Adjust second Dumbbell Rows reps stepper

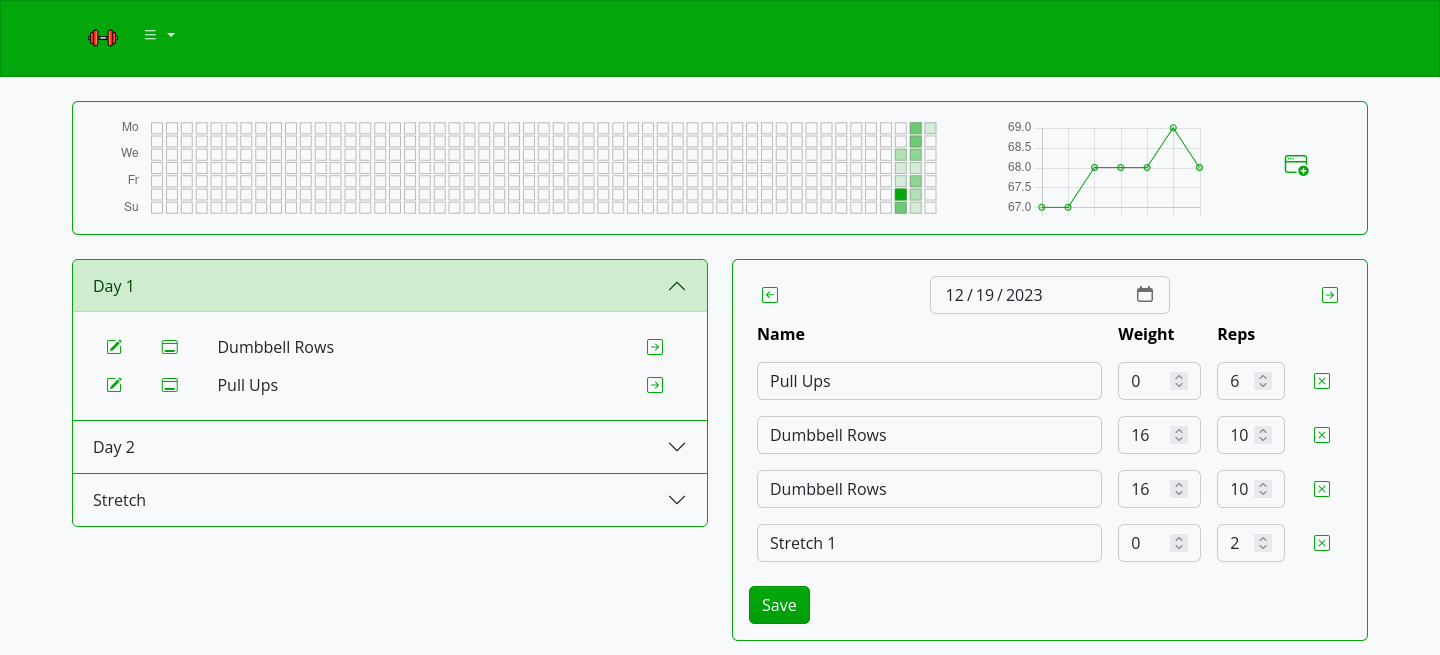[x=1263, y=489]
